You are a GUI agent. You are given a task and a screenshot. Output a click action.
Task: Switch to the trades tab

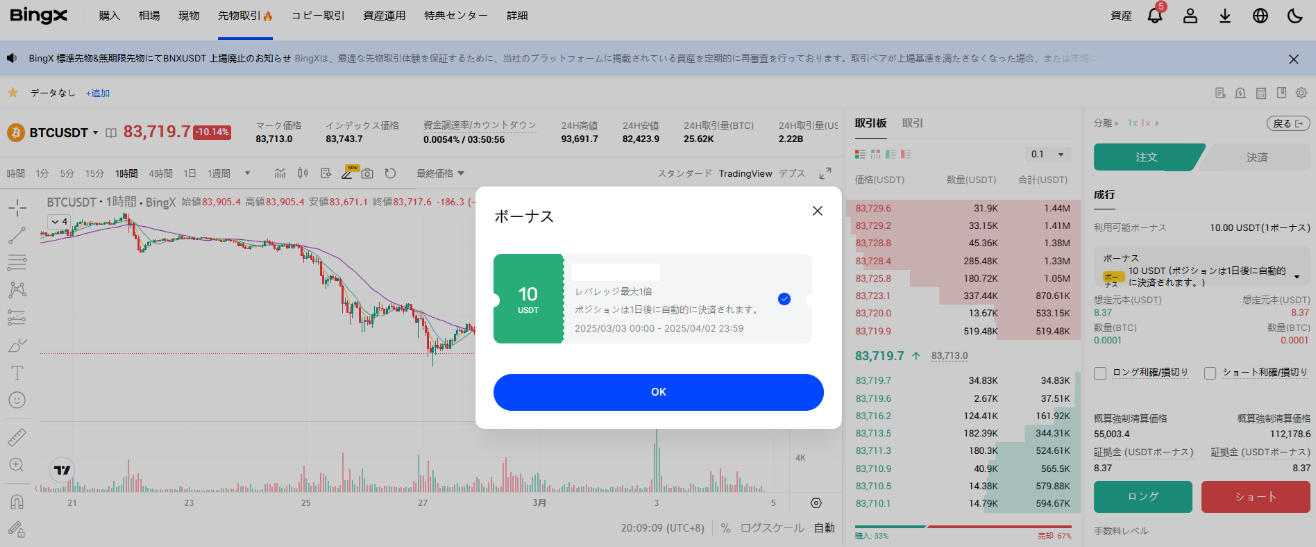point(913,123)
